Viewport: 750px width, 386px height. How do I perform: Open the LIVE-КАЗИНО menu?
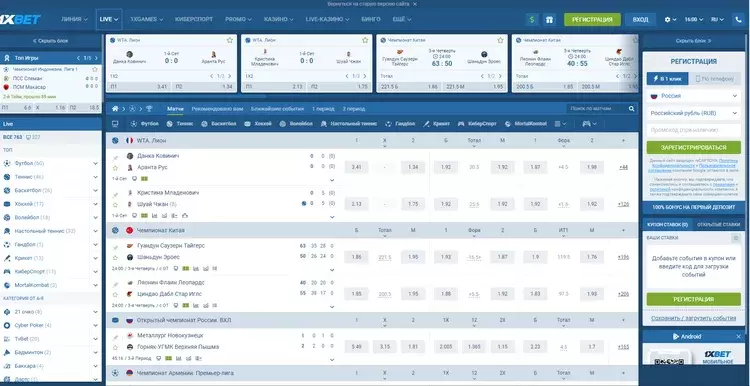click(328, 20)
